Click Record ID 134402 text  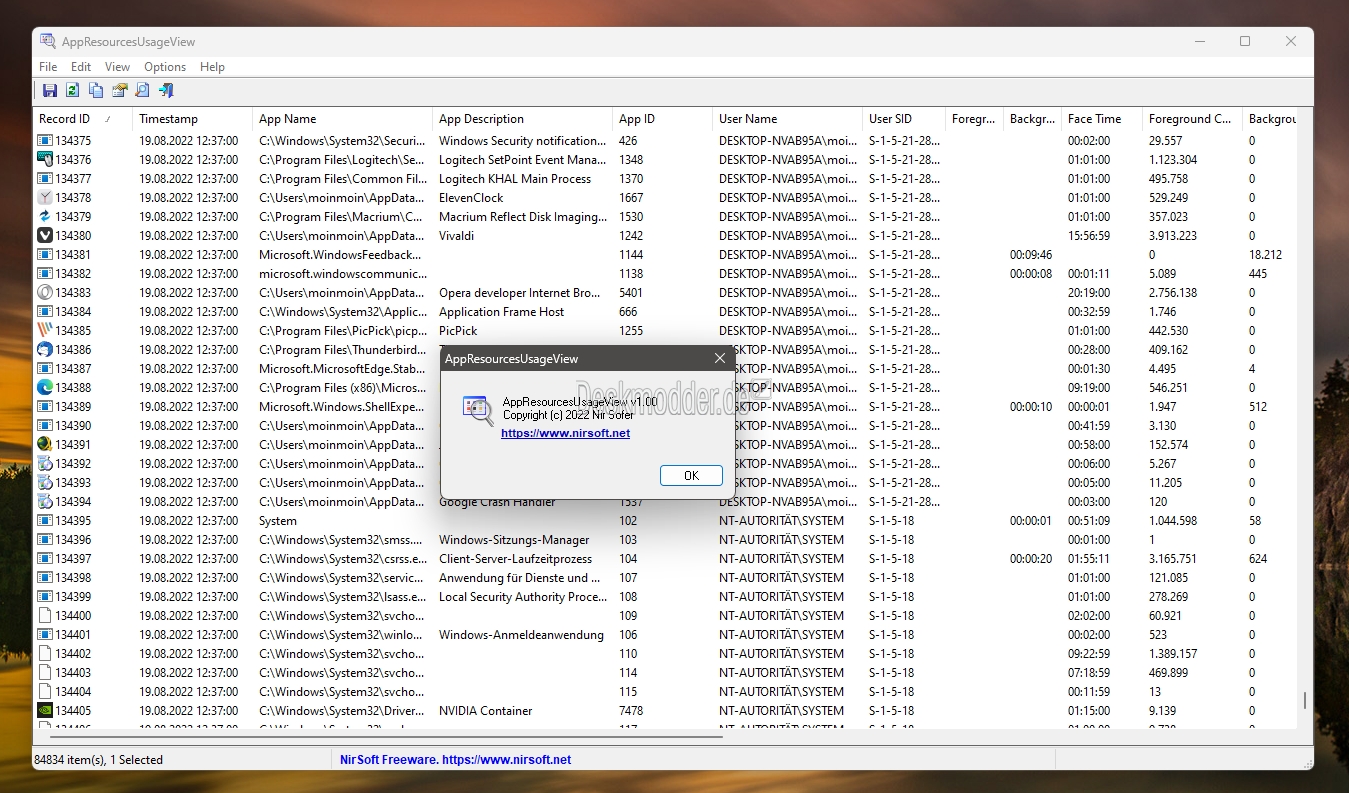[x=73, y=654]
